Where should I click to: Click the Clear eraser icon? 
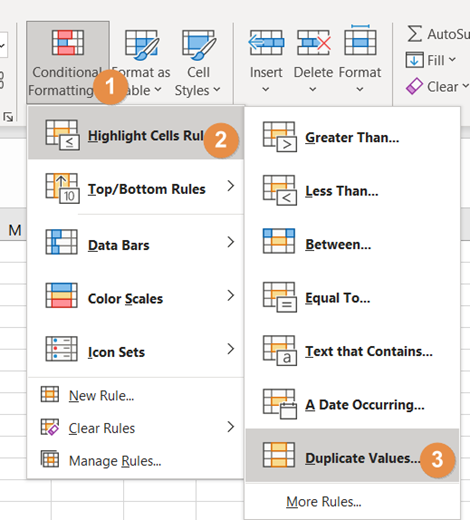[x=414, y=86]
